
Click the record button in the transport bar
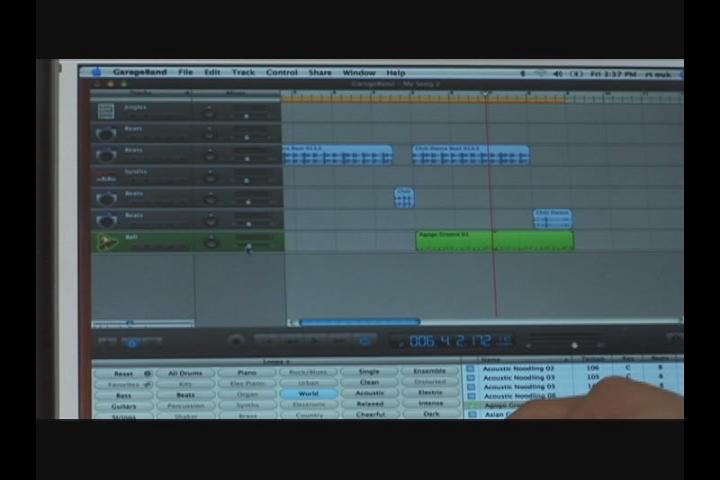coord(236,341)
